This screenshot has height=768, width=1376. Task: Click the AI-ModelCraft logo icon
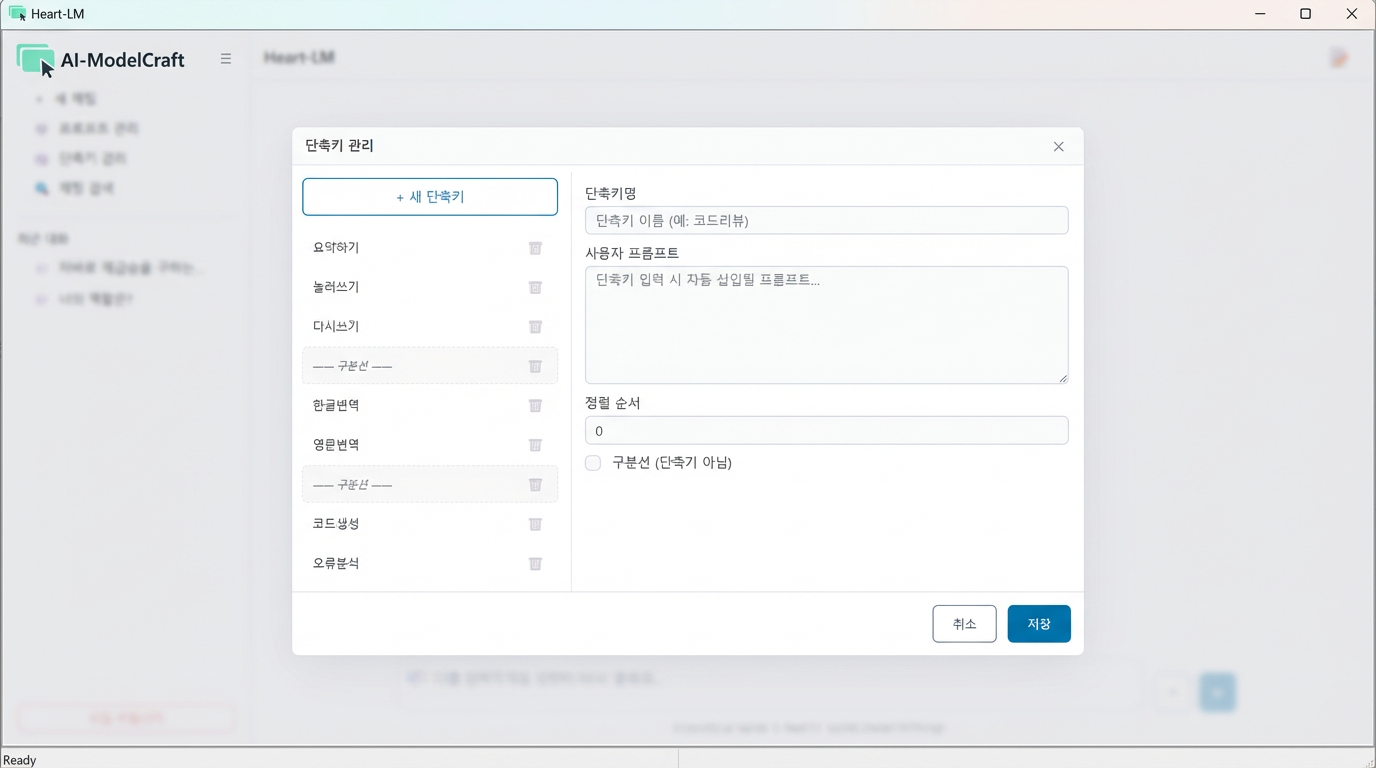pos(35,58)
